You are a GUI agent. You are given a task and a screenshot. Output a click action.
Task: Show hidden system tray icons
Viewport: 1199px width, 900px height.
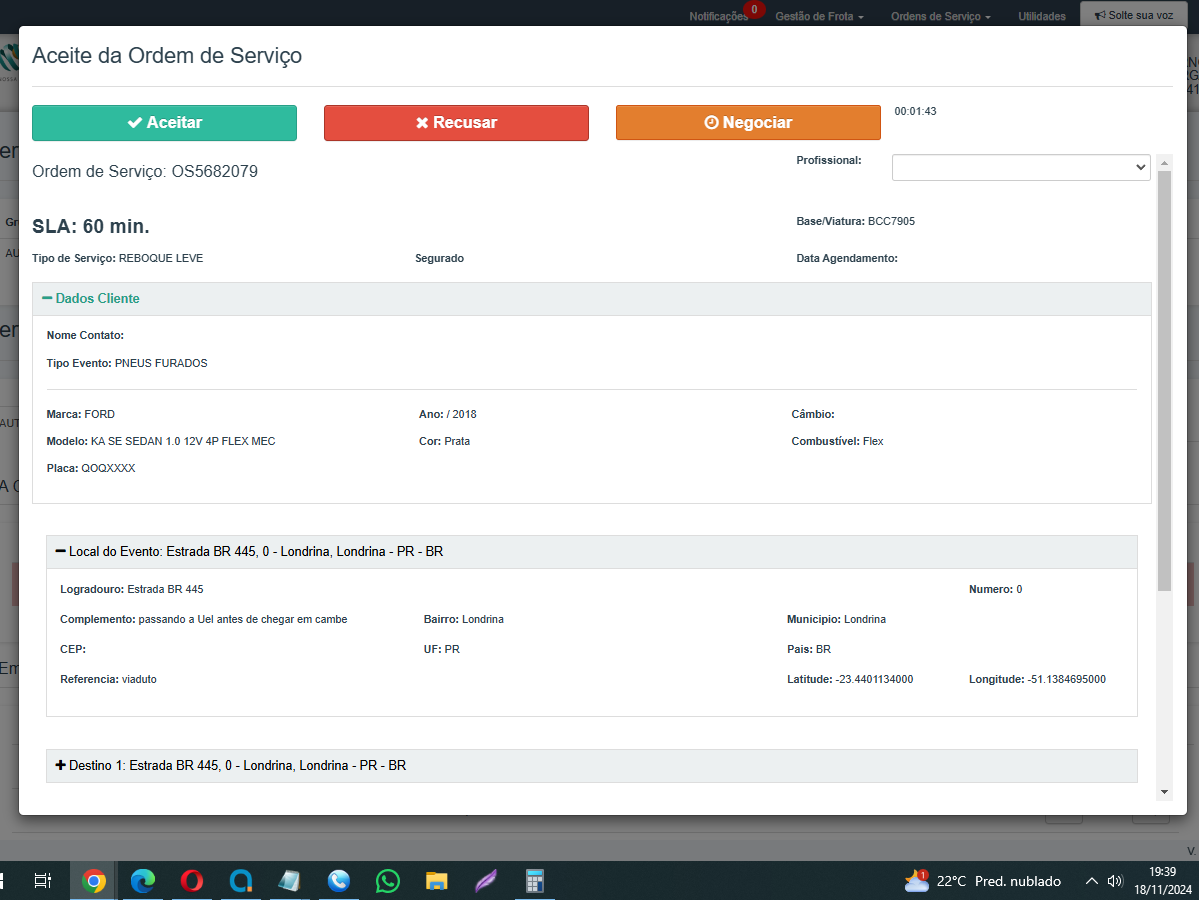pos(1091,881)
